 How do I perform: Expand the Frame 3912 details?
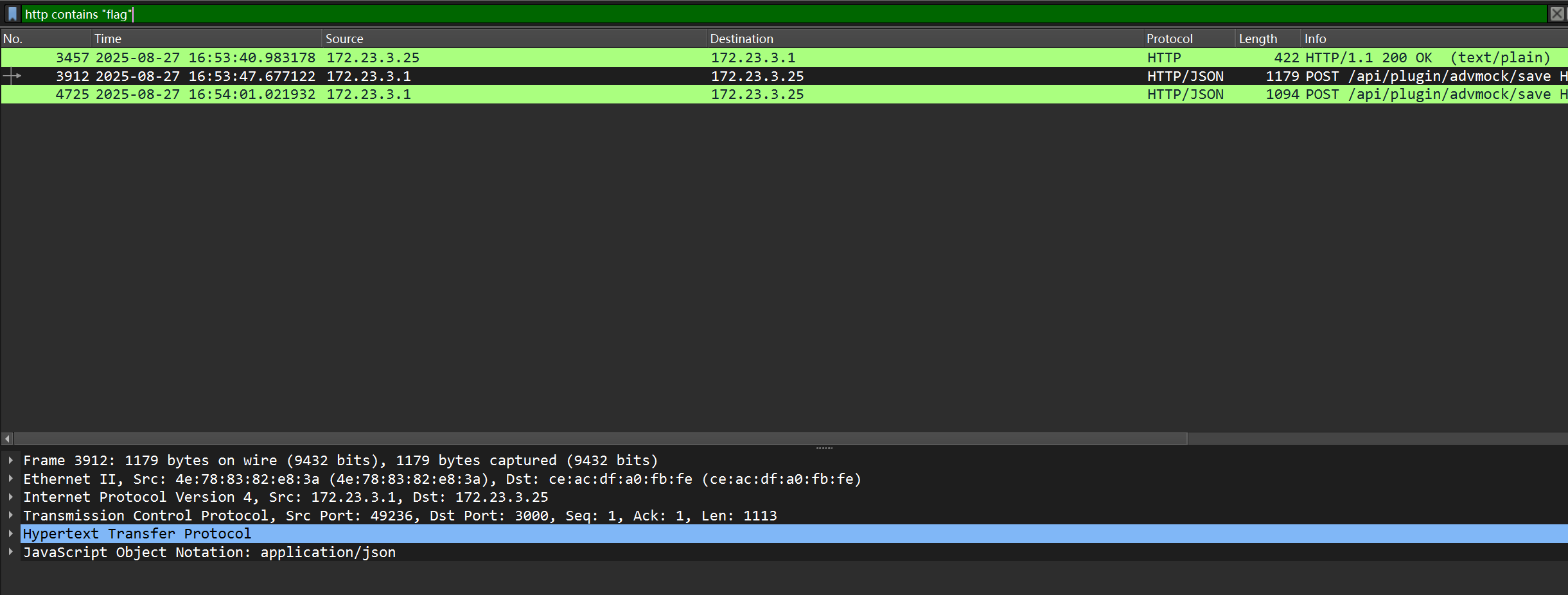point(11,461)
